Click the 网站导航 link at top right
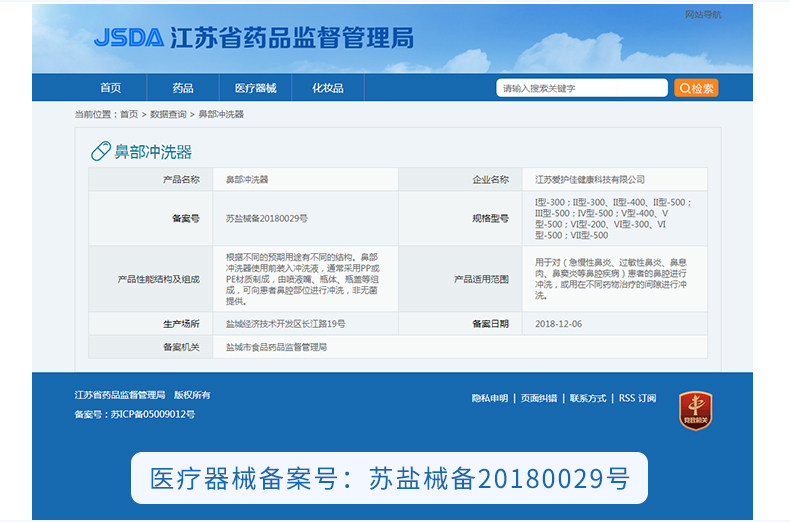790x522 pixels. pos(703,15)
